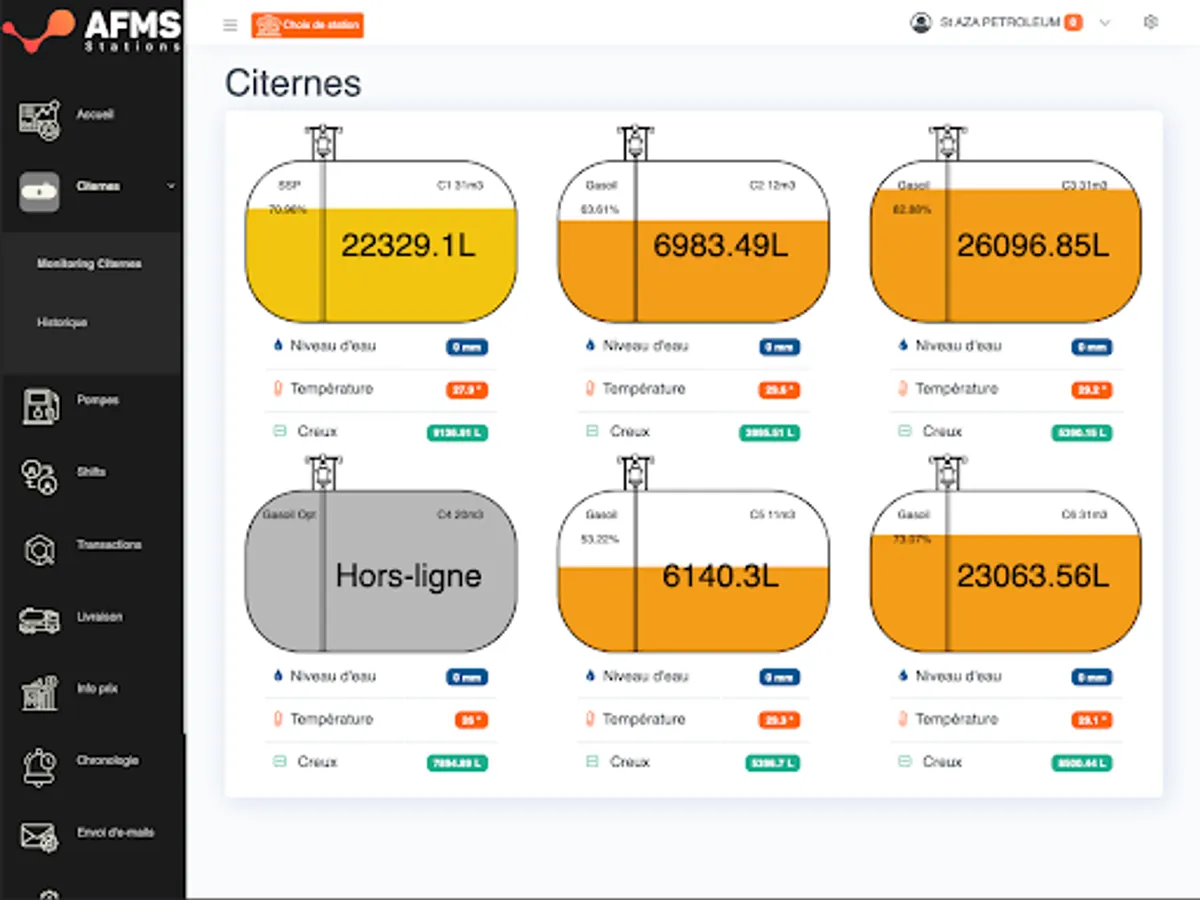Screen dimensions: 1200x900
Task: Open the Chronologie clock icon
Action: click(40, 766)
